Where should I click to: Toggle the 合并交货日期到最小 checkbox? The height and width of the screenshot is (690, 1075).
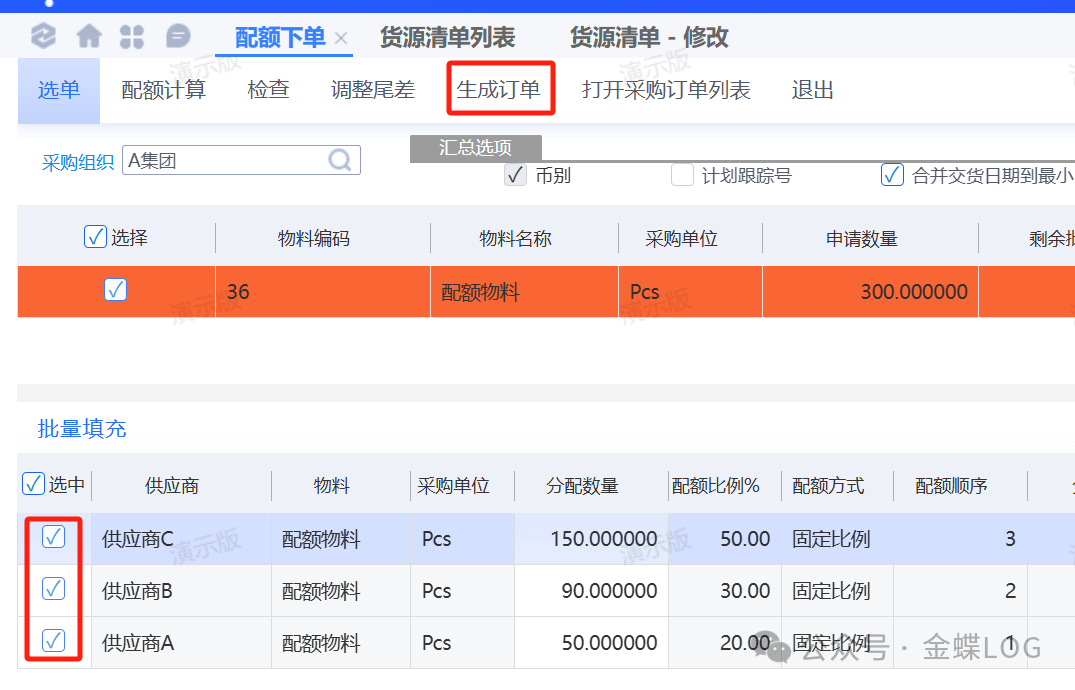(892, 176)
